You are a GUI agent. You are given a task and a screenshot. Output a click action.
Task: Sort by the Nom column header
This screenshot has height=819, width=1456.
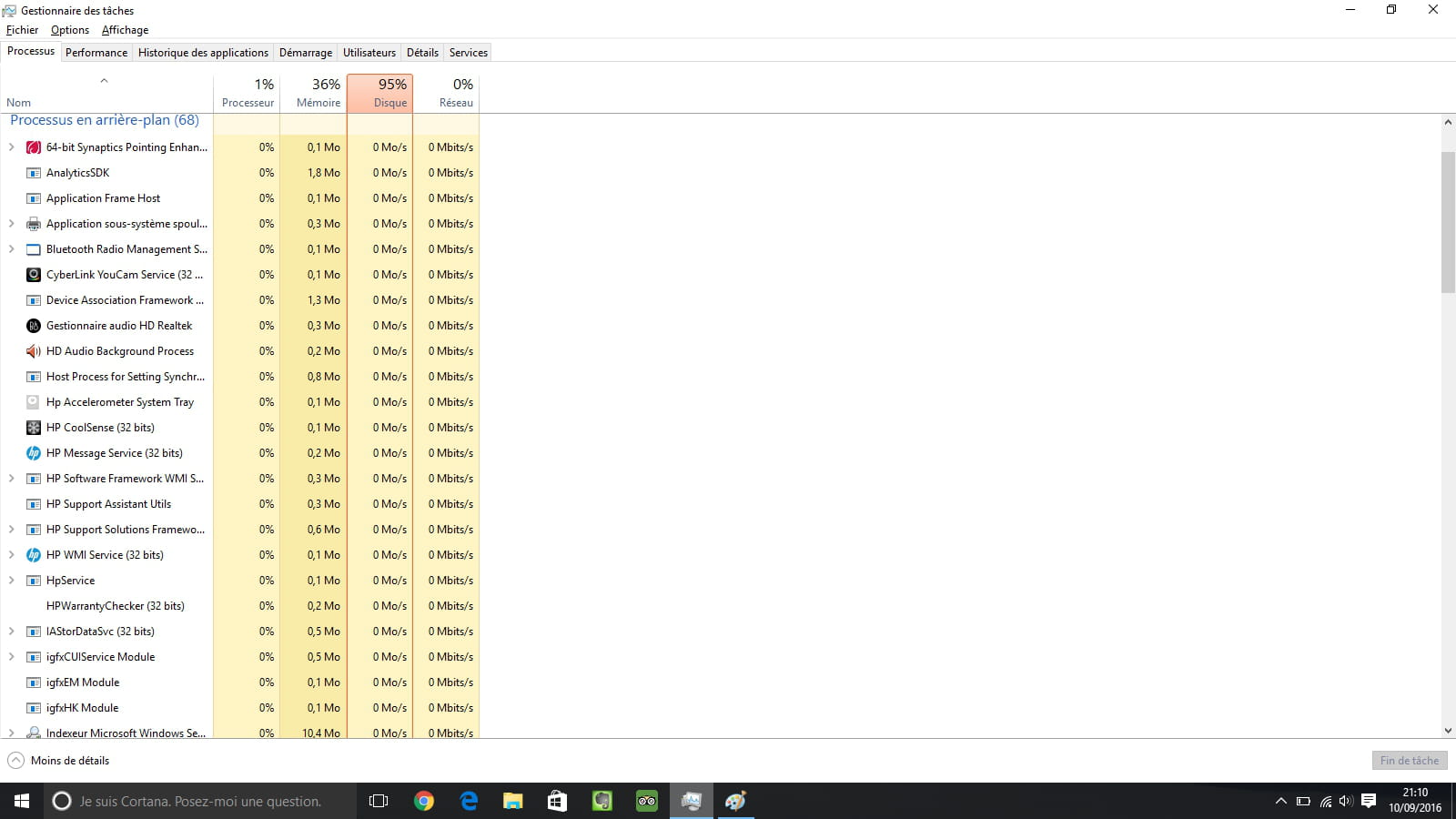click(x=106, y=94)
